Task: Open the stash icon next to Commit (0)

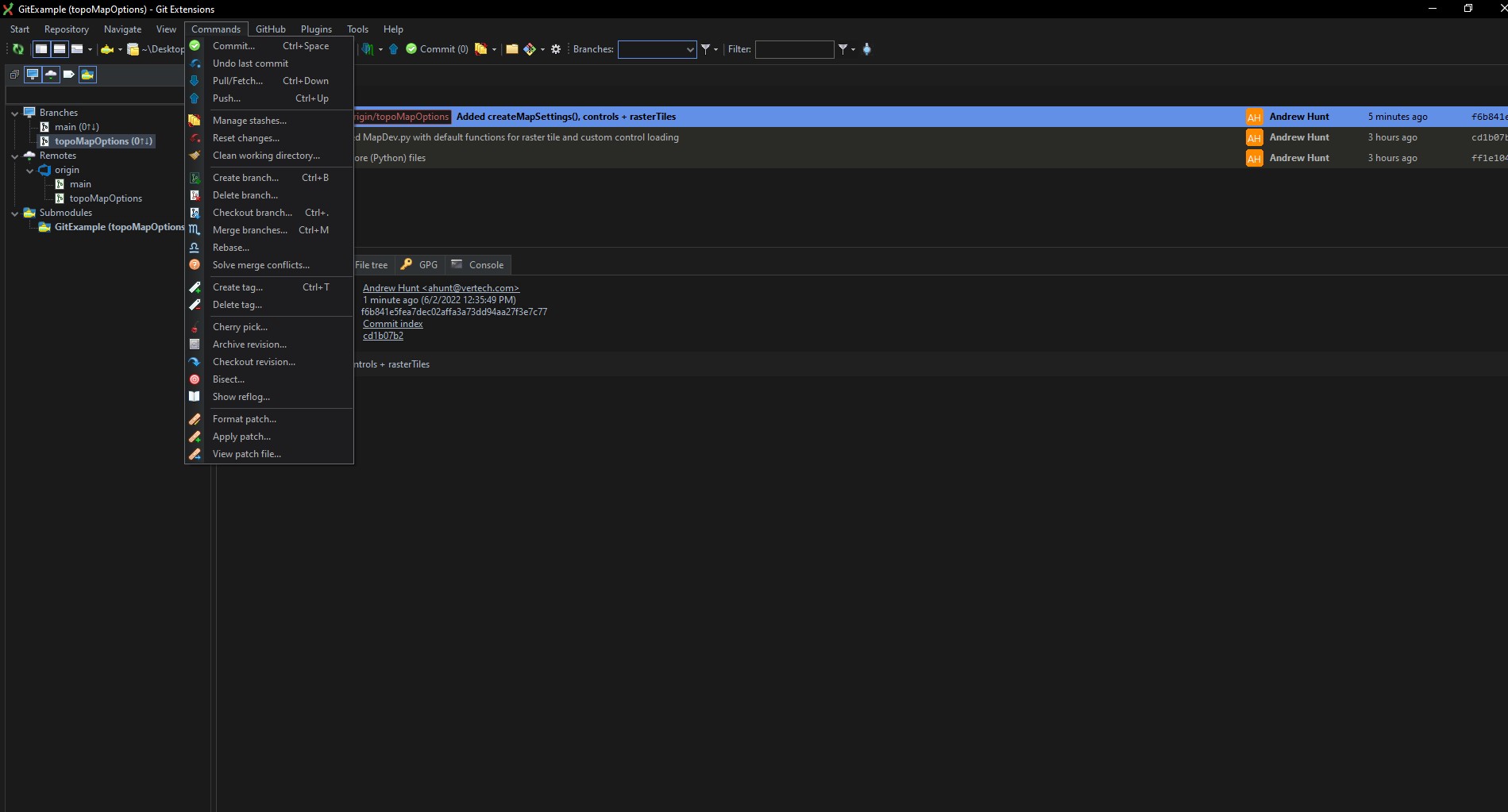Action: pyautogui.click(x=480, y=49)
